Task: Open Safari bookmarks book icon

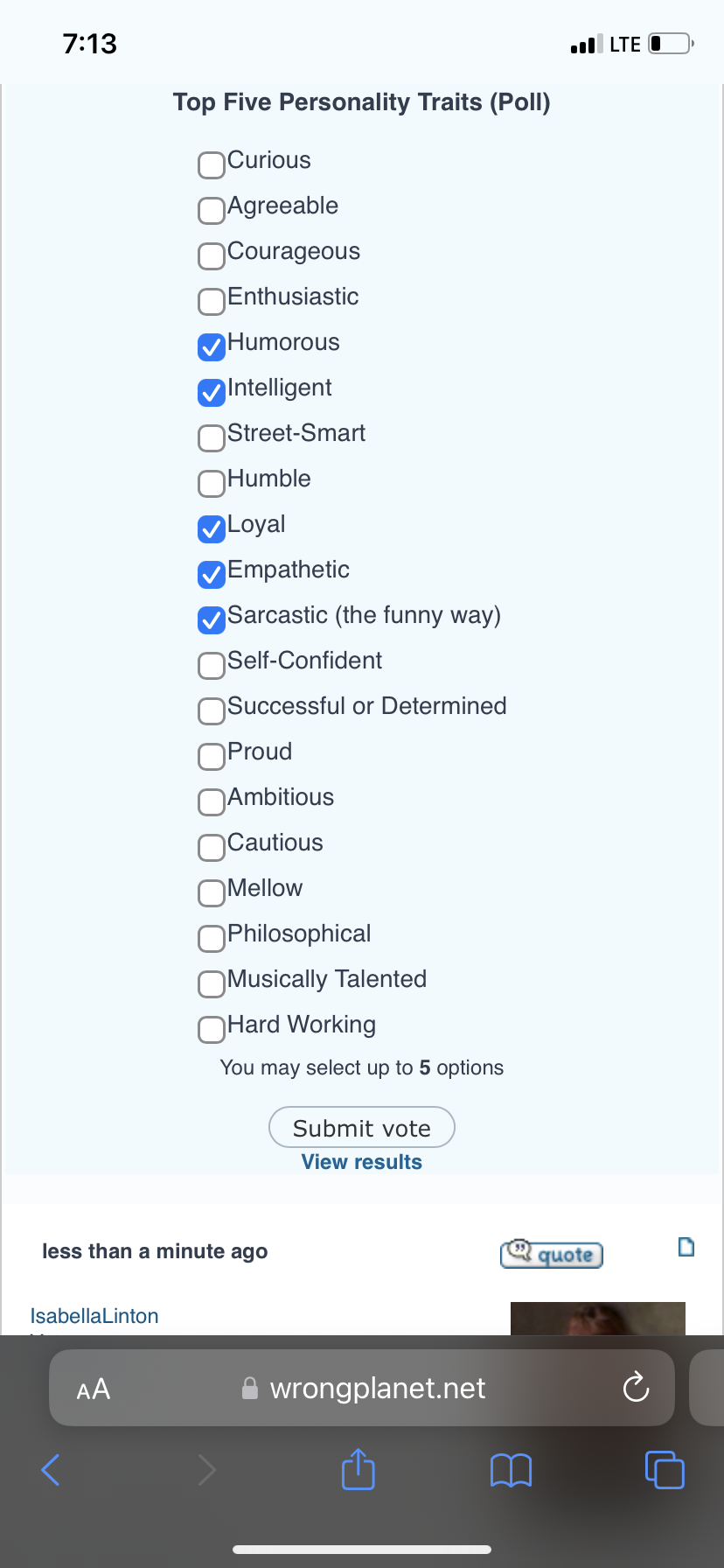Action: pyautogui.click(x=511, y=1470)
